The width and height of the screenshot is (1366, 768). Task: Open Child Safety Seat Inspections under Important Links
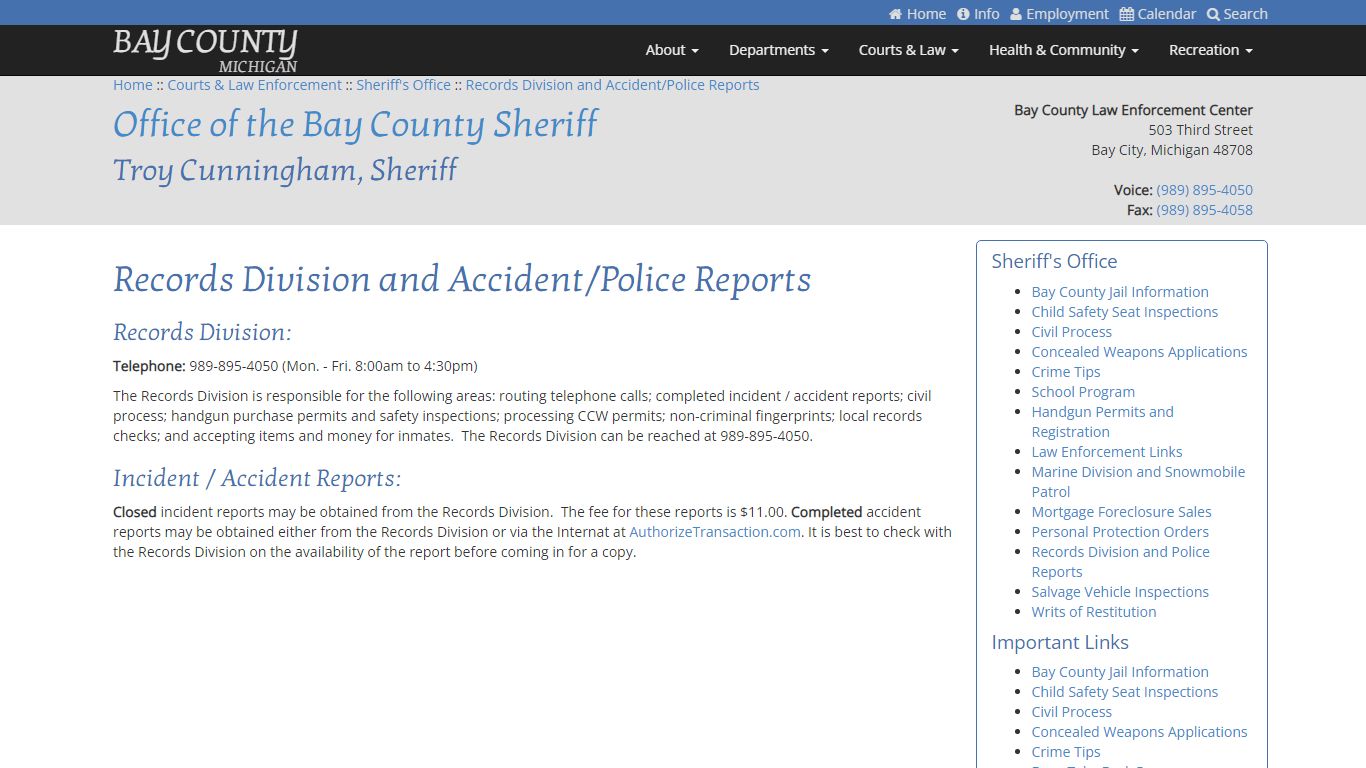pos(1125,692)
